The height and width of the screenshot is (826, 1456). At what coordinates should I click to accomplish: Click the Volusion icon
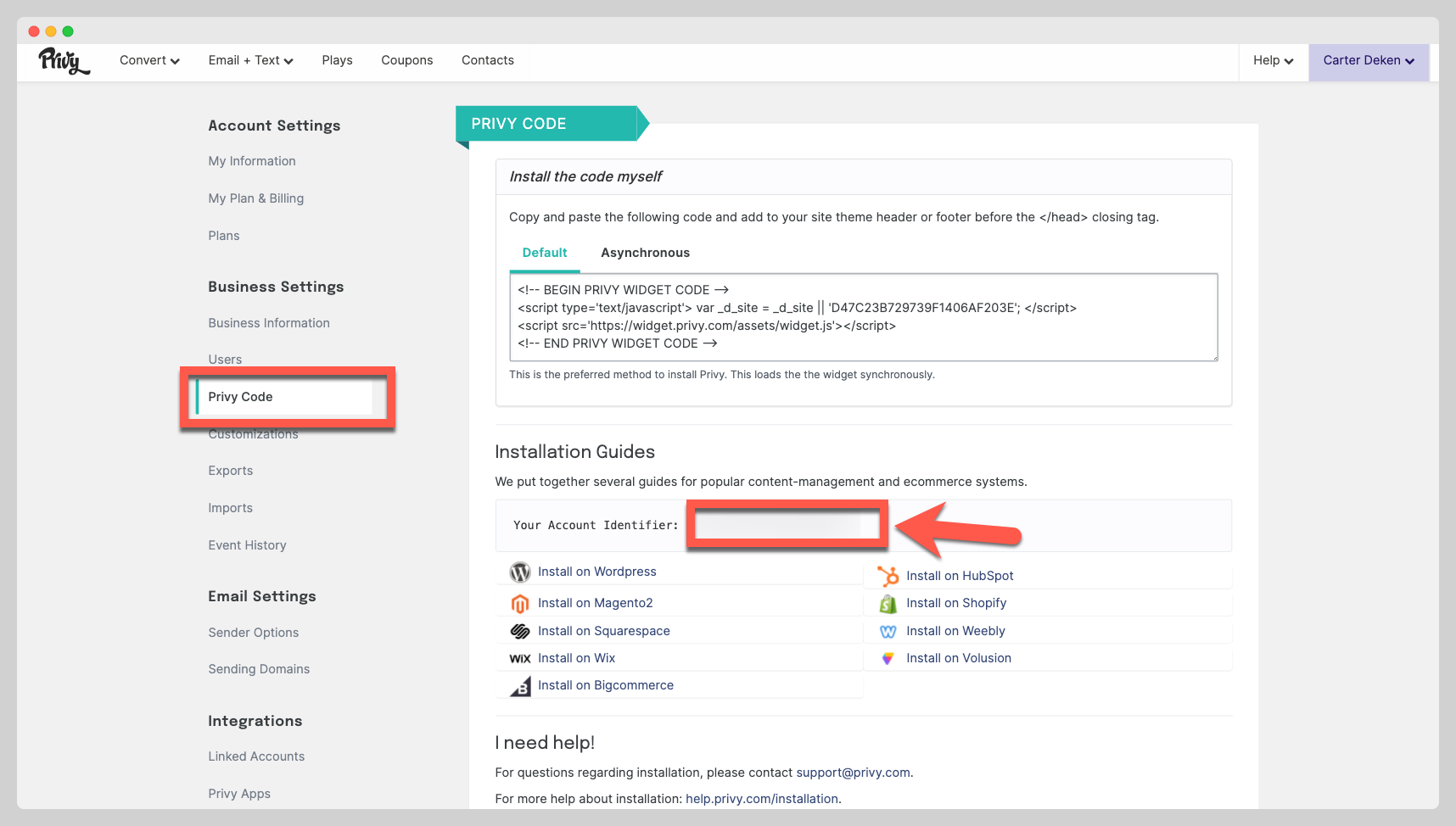click(x=888, y=658)
